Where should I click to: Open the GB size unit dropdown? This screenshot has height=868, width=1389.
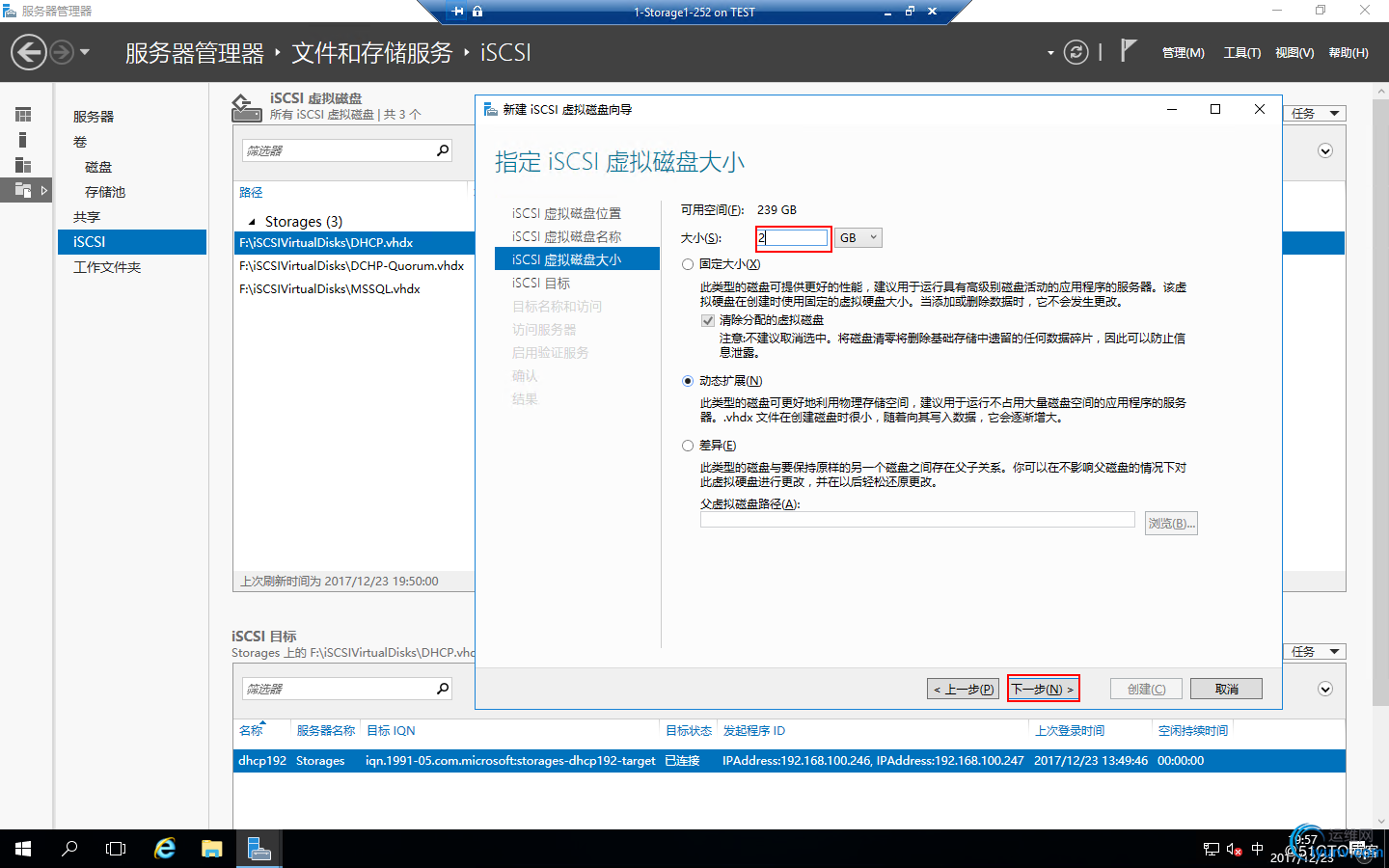[x=858, y=237]
